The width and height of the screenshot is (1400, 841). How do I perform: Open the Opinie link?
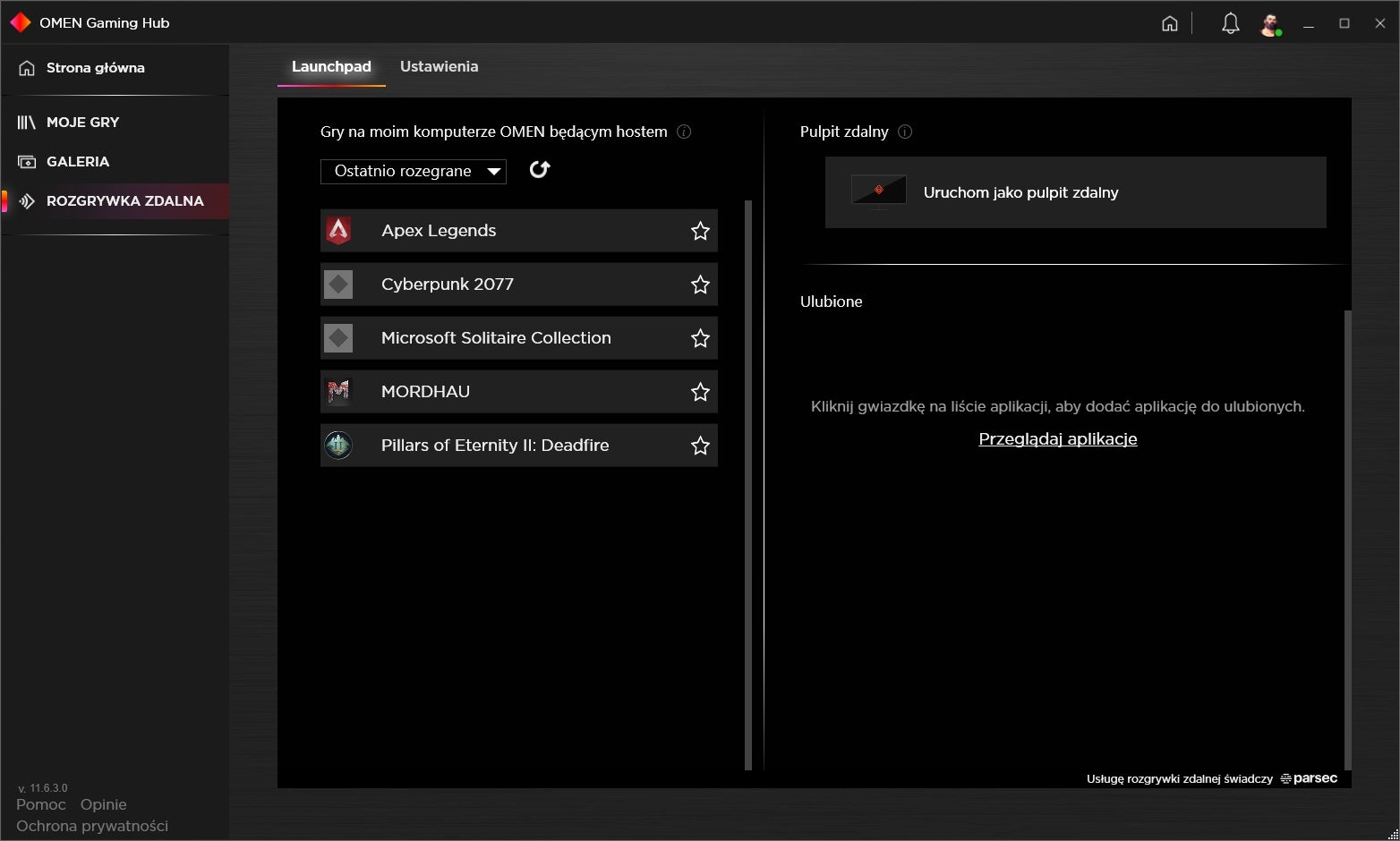click(104, 804)
